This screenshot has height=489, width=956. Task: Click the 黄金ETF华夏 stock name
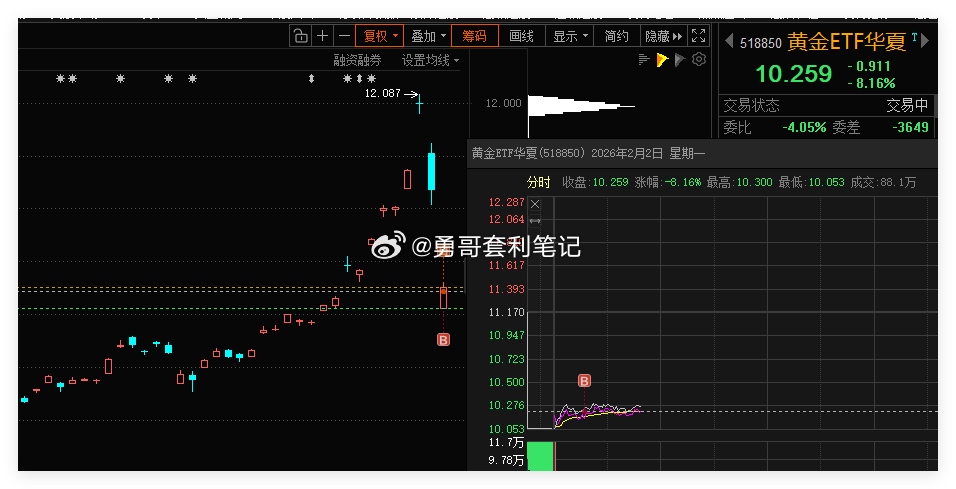(846, 41)
